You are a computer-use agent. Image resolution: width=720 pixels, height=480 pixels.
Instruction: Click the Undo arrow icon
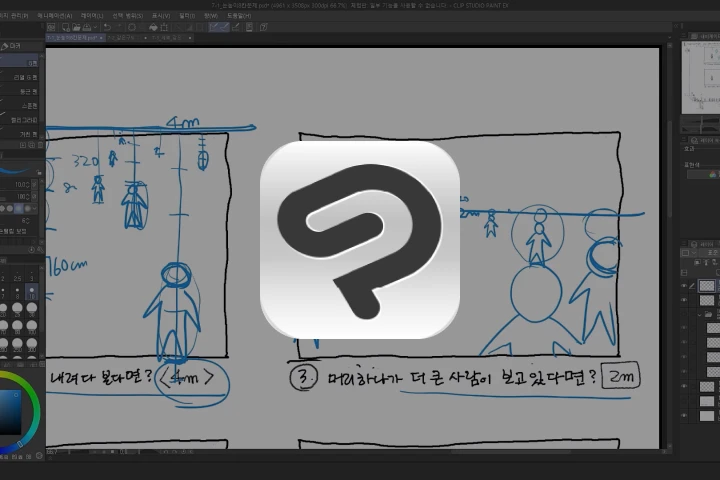click(107, 28)
